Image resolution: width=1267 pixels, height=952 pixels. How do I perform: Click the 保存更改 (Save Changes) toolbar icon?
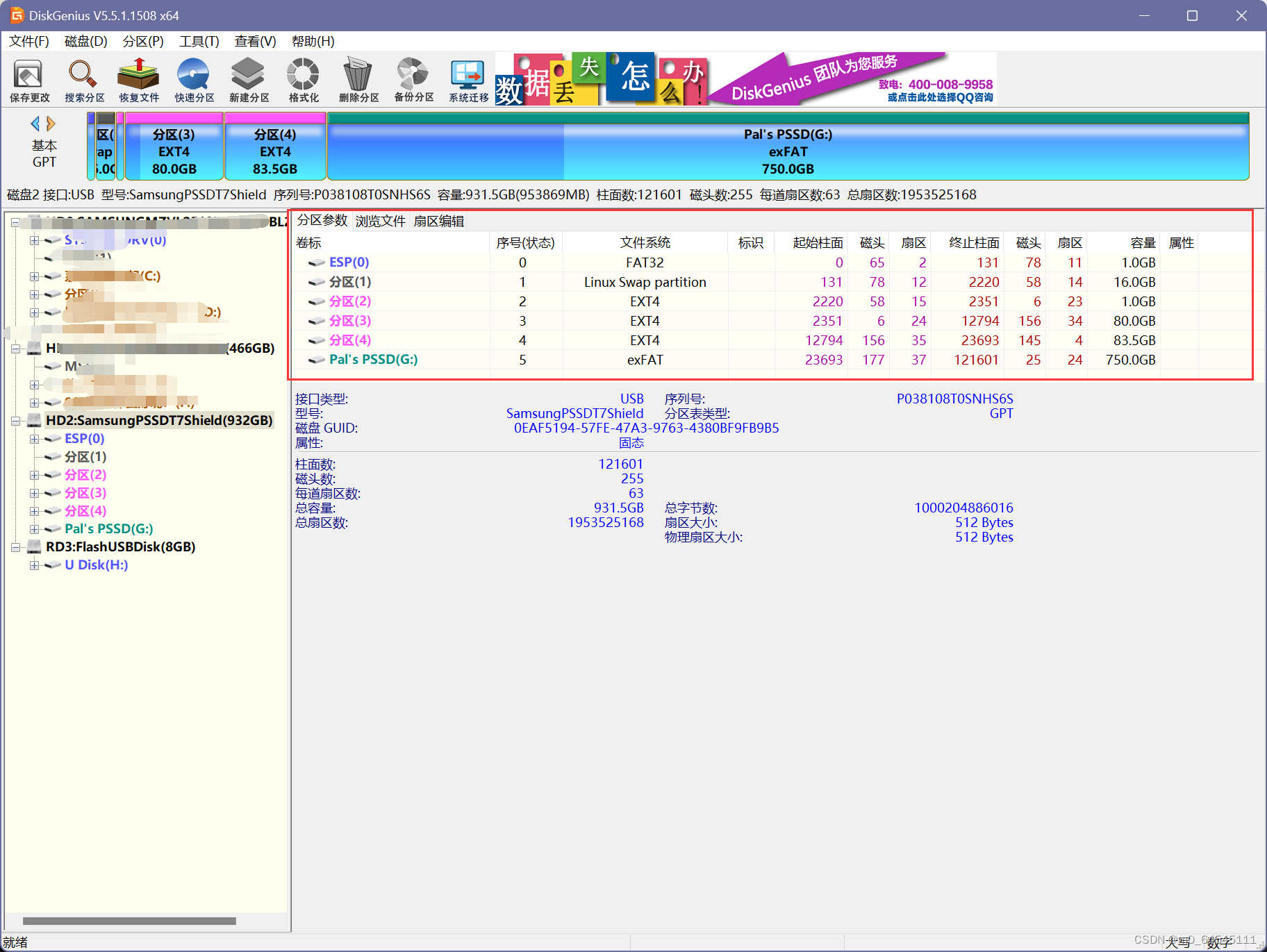[x=28, y=78]
